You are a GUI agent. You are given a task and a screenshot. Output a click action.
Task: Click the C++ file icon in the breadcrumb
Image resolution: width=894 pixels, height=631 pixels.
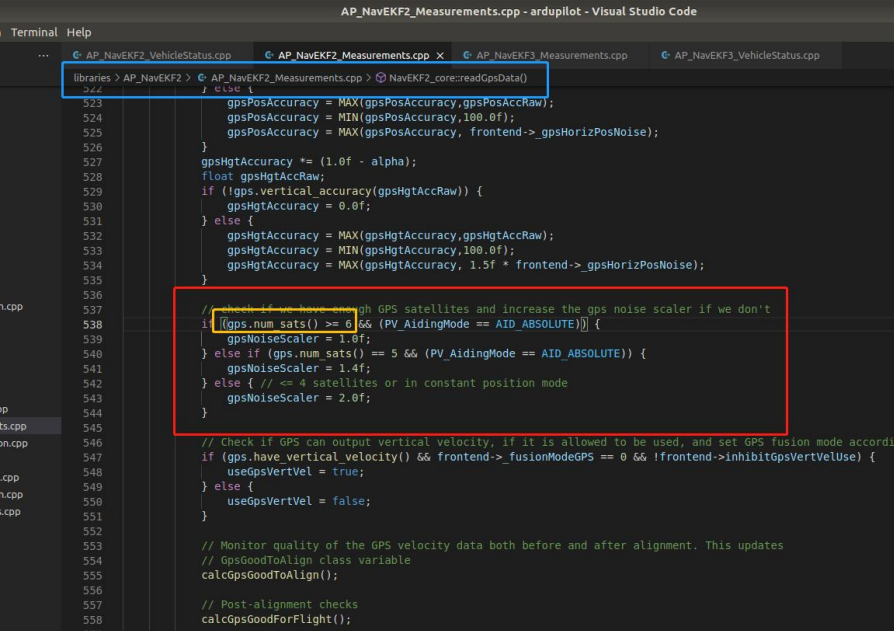[202, 78]
